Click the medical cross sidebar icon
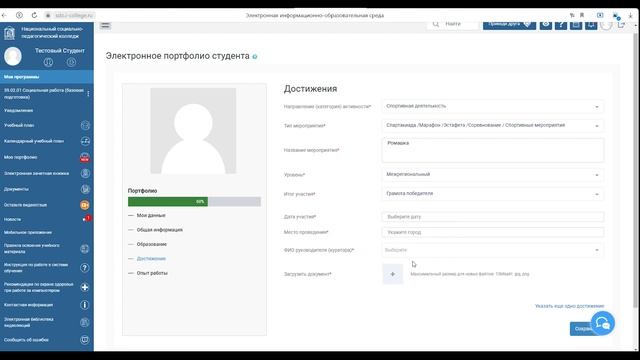Image resolution: width=640 pixels, height=360 pixels. point(84,287)
